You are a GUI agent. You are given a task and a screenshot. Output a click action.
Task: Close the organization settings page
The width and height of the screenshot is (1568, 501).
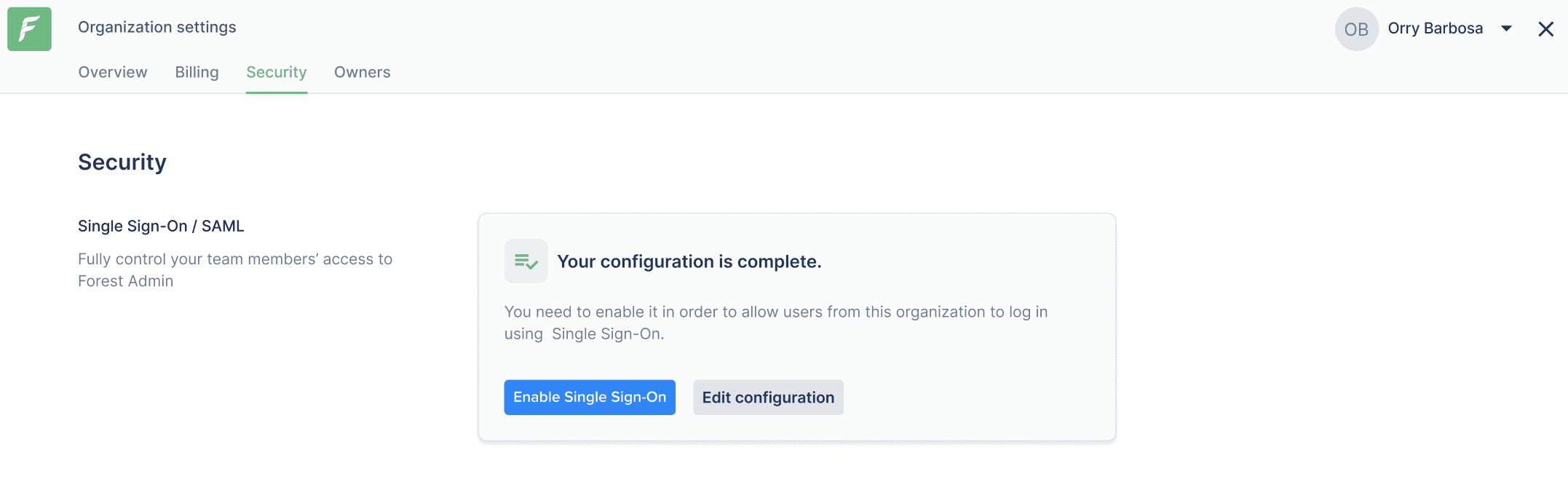[1545, 29]
